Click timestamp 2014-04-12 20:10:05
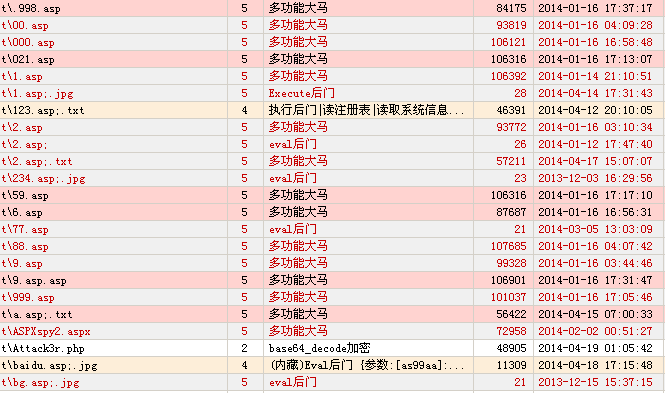665x393 pixels. (x=595, y=110)
